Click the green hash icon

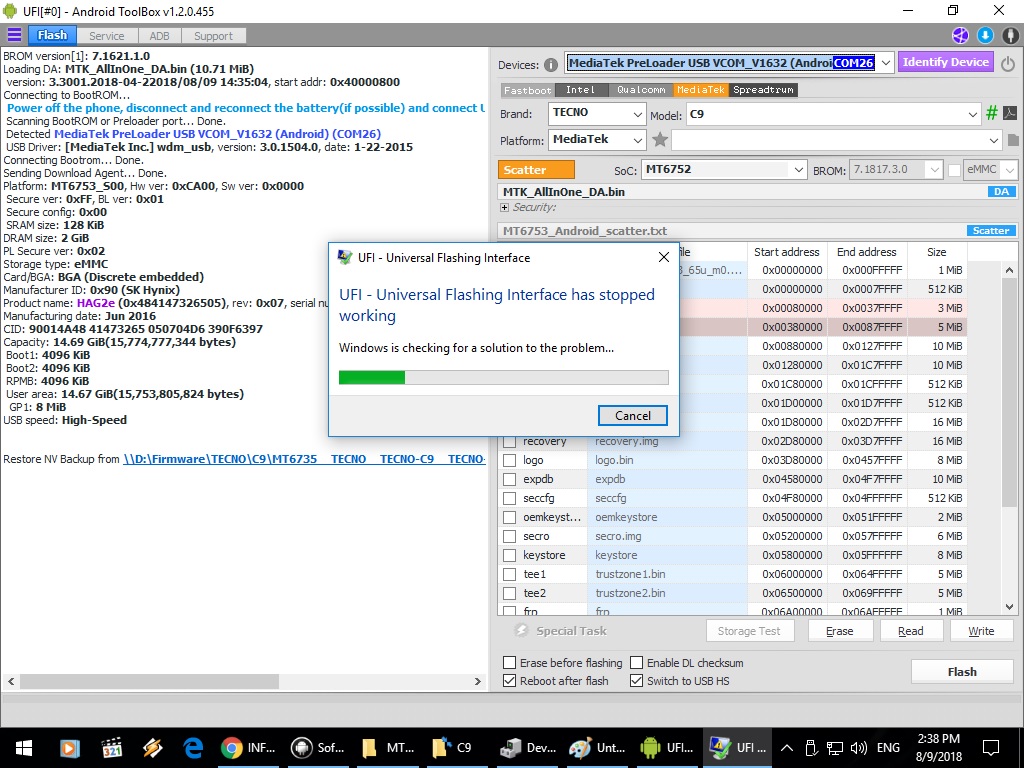pos(991,113)
